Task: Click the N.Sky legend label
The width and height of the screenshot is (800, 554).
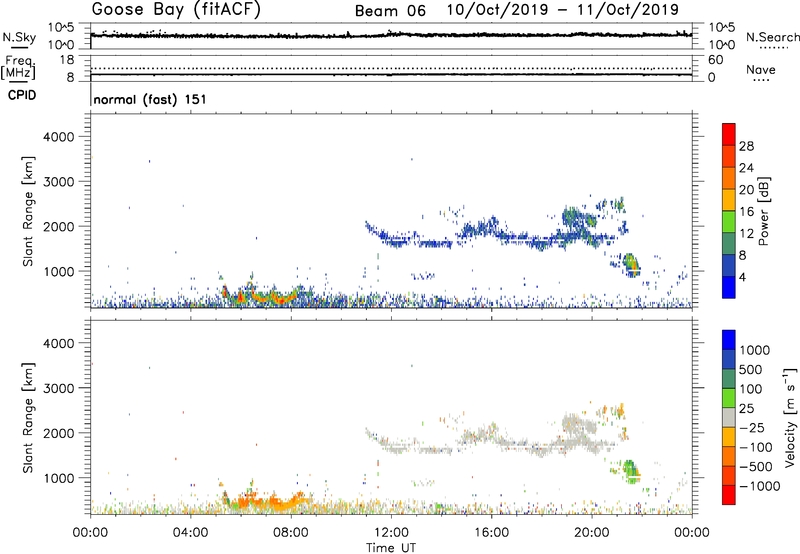Action: pos(19,37)
